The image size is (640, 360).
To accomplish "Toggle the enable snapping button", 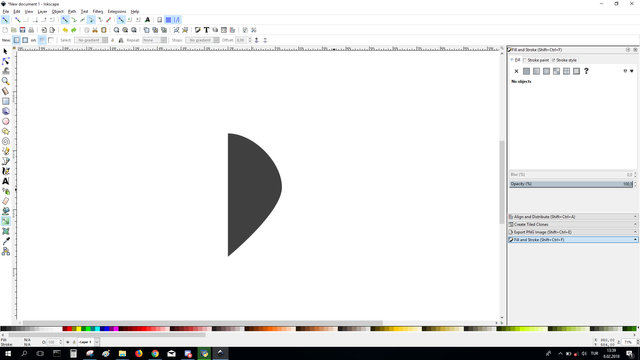I will 5,20.
